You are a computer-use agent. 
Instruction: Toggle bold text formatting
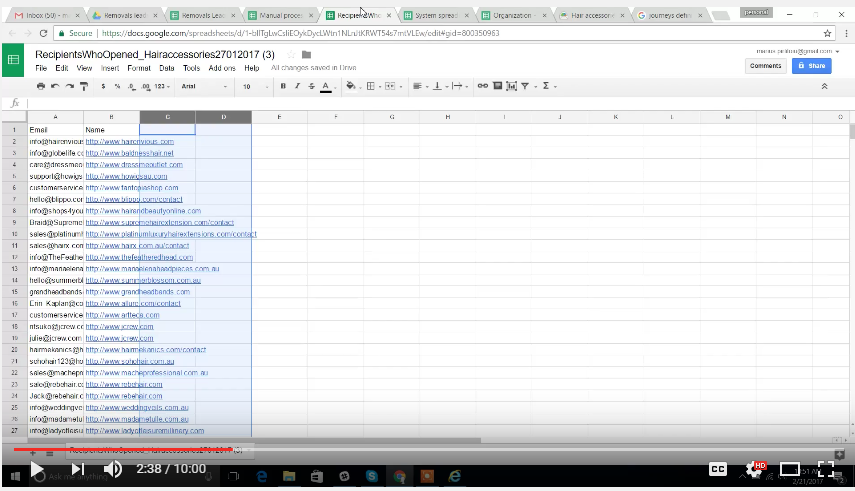283,87
